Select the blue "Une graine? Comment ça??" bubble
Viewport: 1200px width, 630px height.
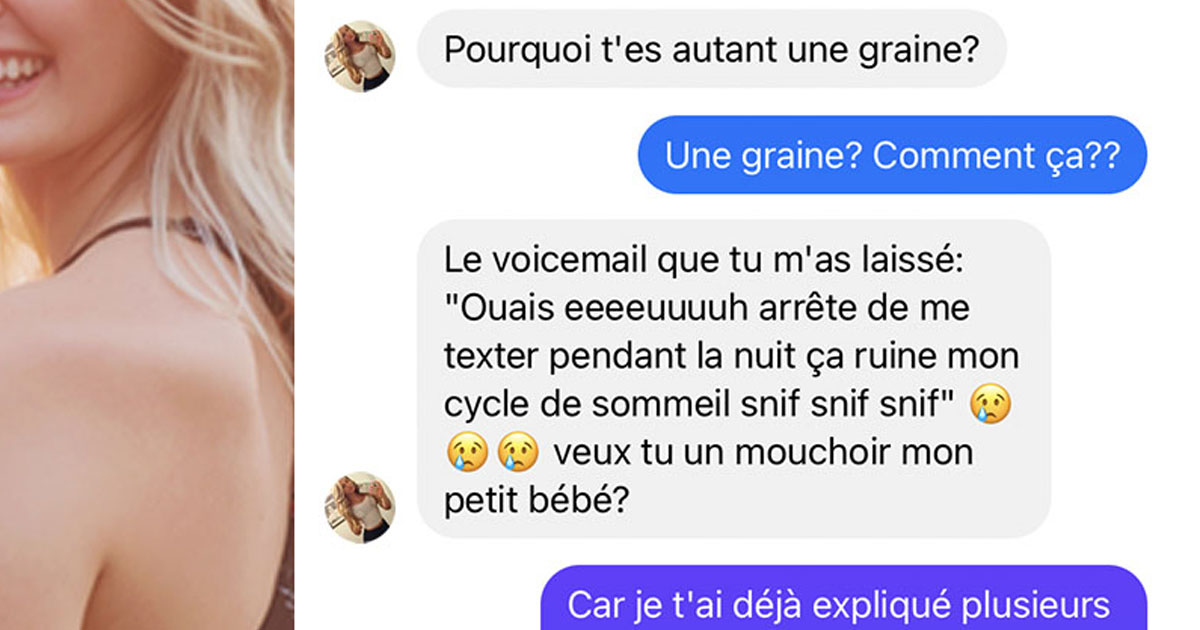[x=892, y=155]
